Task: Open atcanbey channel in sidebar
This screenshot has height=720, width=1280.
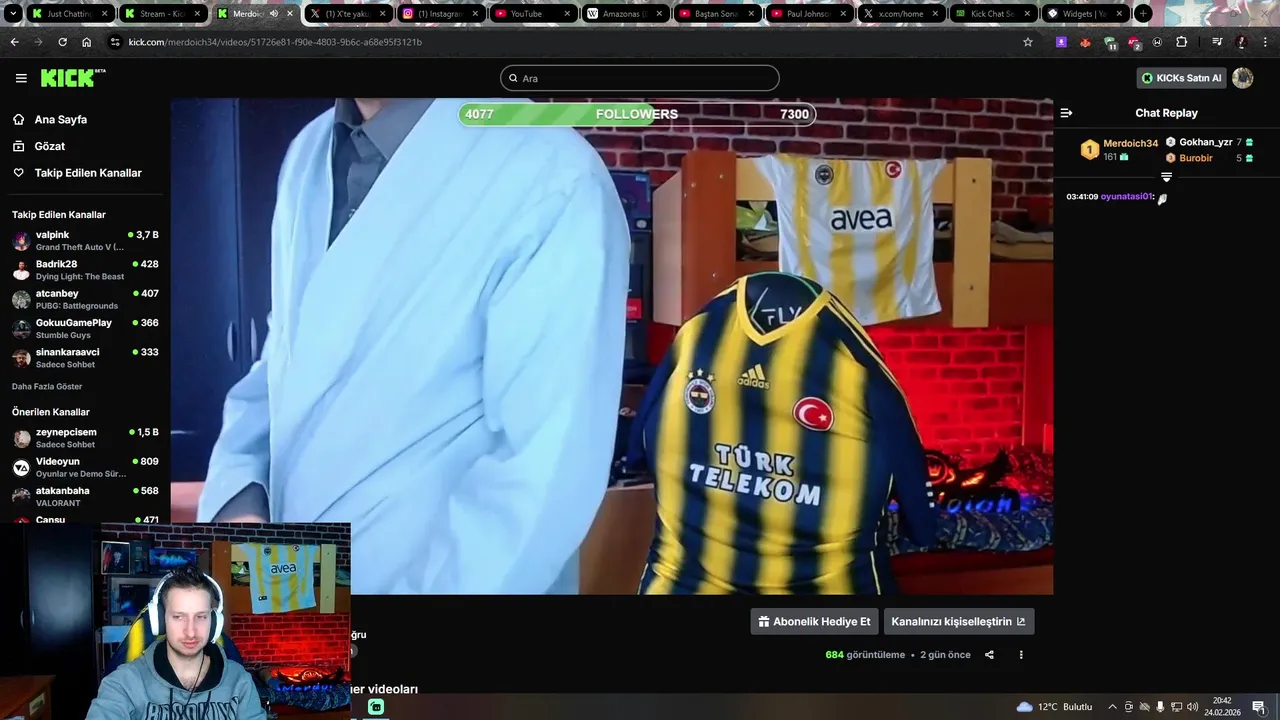Action: point(85,299)
